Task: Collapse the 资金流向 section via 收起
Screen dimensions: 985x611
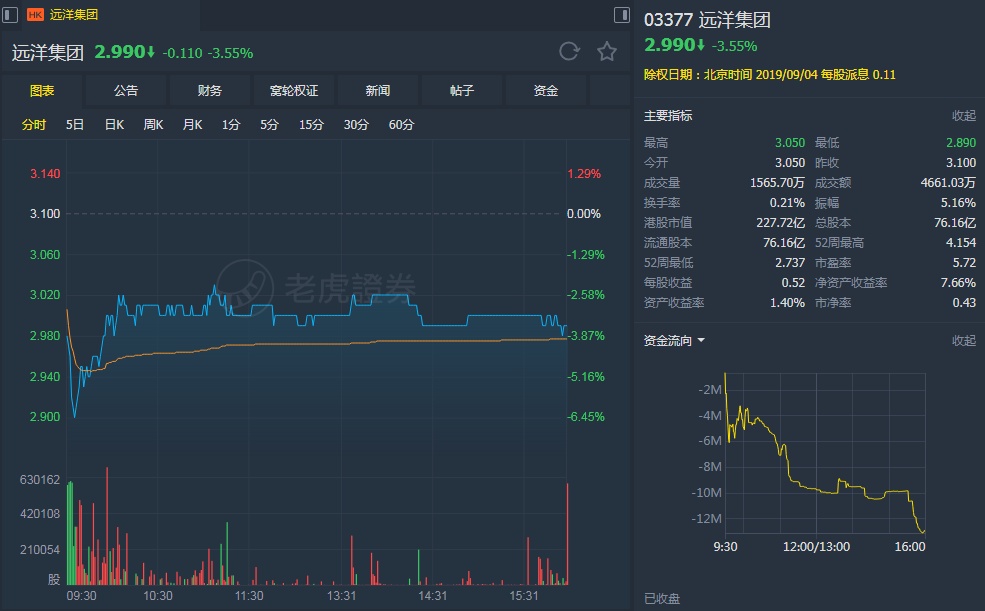Action: [964, 340]
